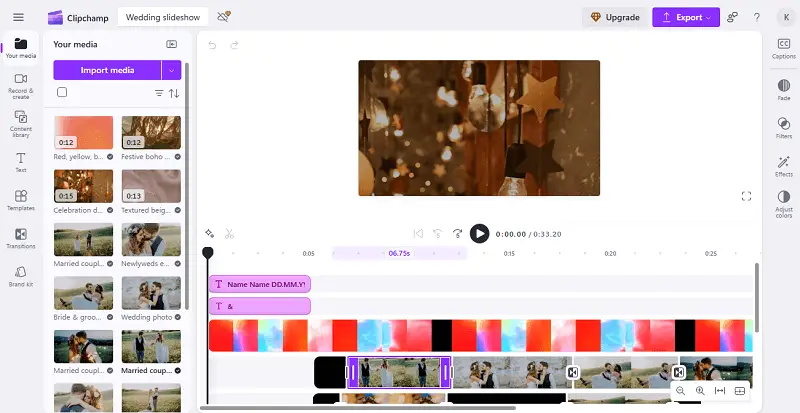Click the timeline vertical scrollbar
Viewport: 800px width, 413px height.
(757, 298)
